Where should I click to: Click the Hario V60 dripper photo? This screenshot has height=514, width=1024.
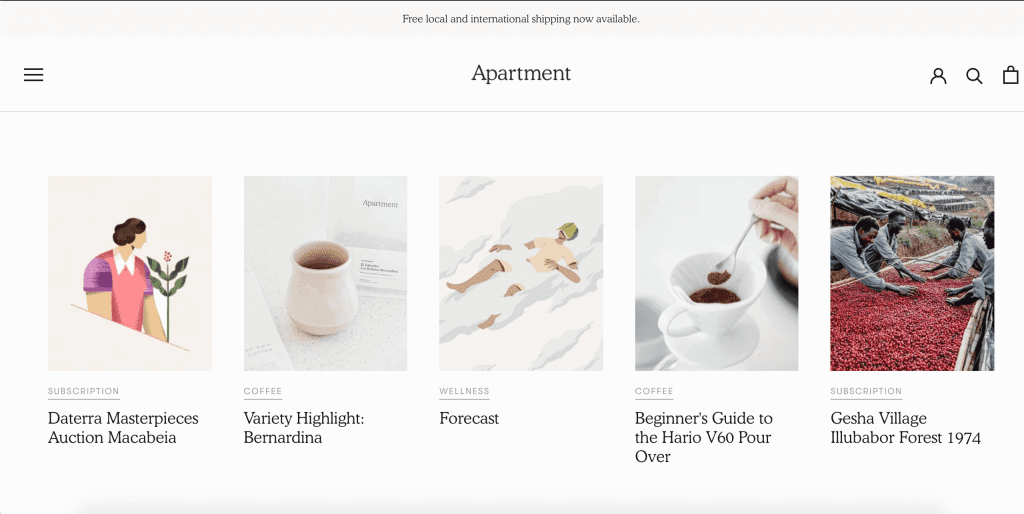(x=716, y=273)
